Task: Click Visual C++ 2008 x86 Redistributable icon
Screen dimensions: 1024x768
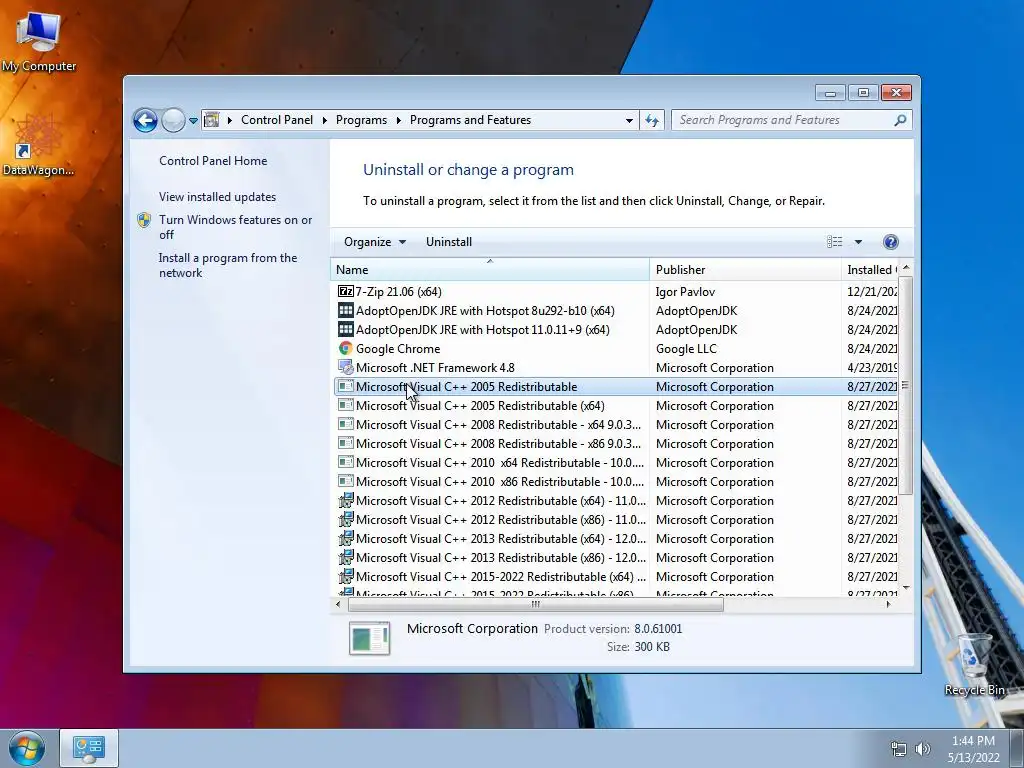Action: [345, 443]
